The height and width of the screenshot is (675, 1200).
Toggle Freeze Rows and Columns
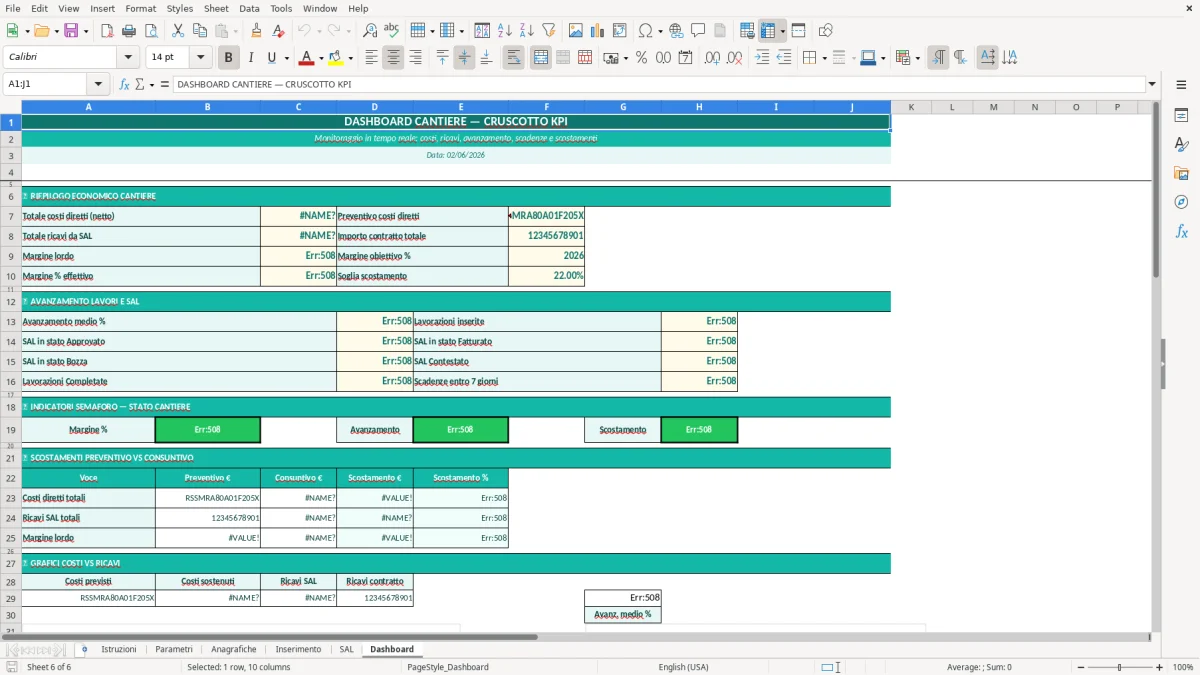pyautogui.click(x=768, y=30)
